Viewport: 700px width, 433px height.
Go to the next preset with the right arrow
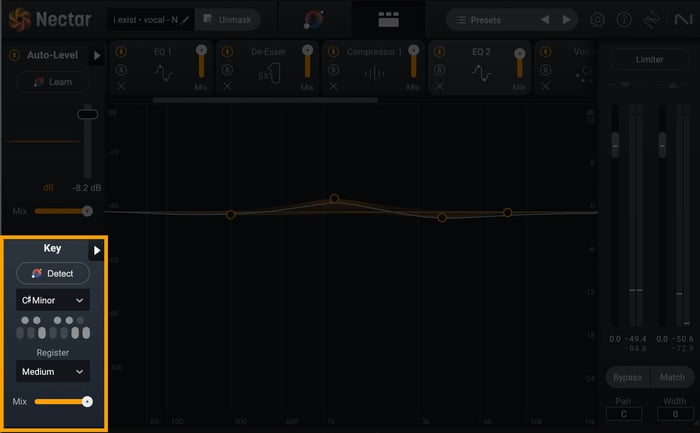point(567,20)
